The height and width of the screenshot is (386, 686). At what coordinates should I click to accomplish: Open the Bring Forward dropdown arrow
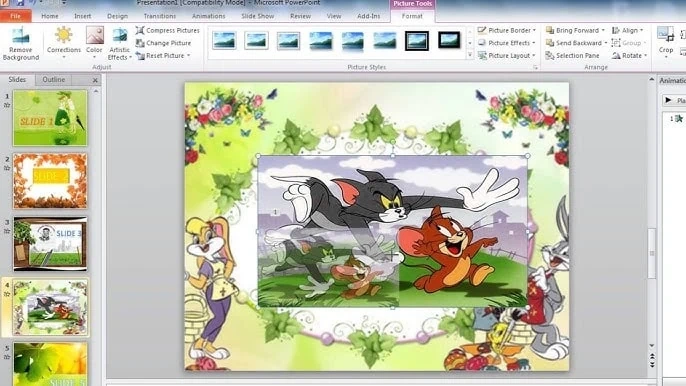(x=603, y=30)
